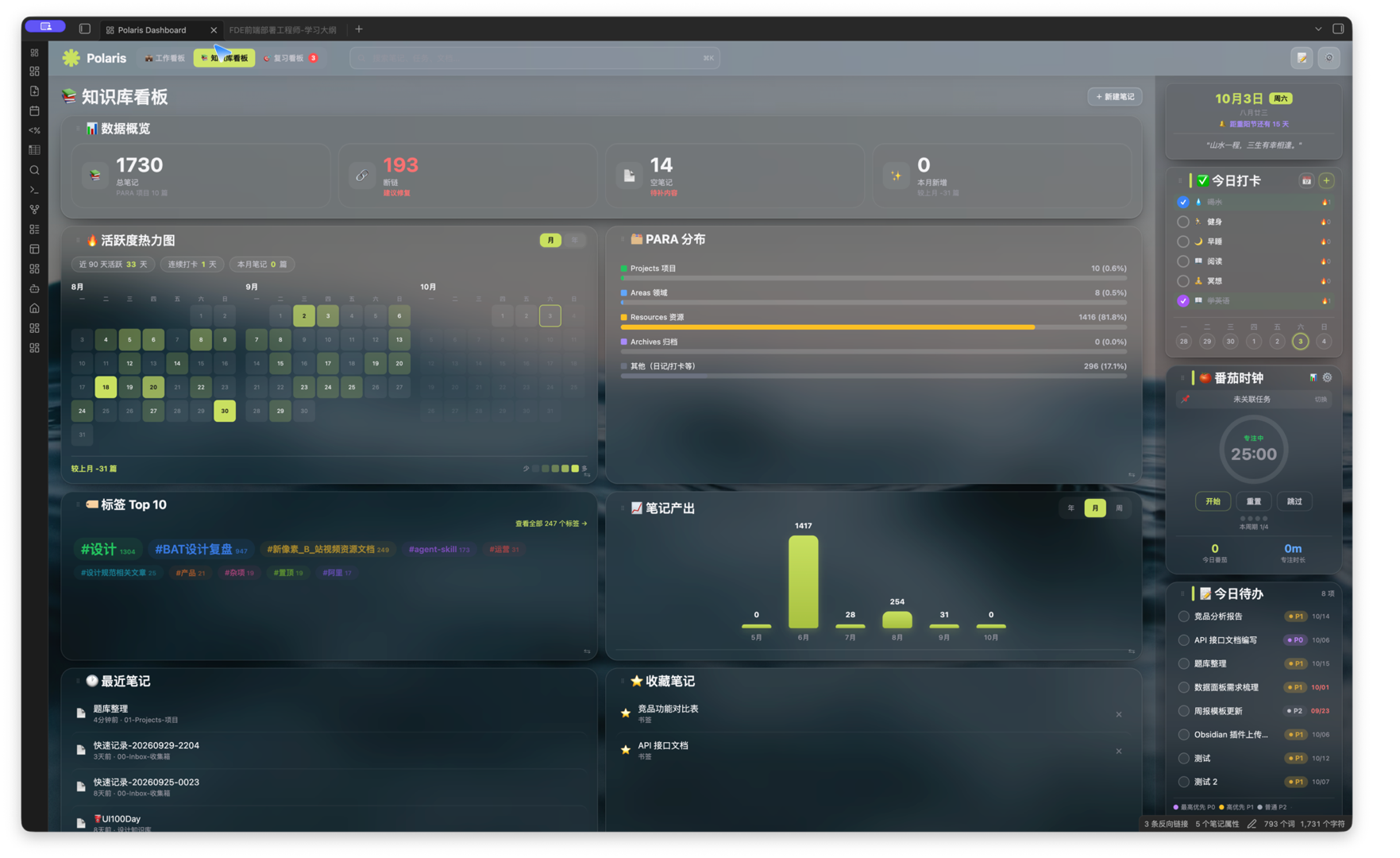Check the 冥想 habit checkbox
Screen dimensions: 1400x858
[1183, 281]
